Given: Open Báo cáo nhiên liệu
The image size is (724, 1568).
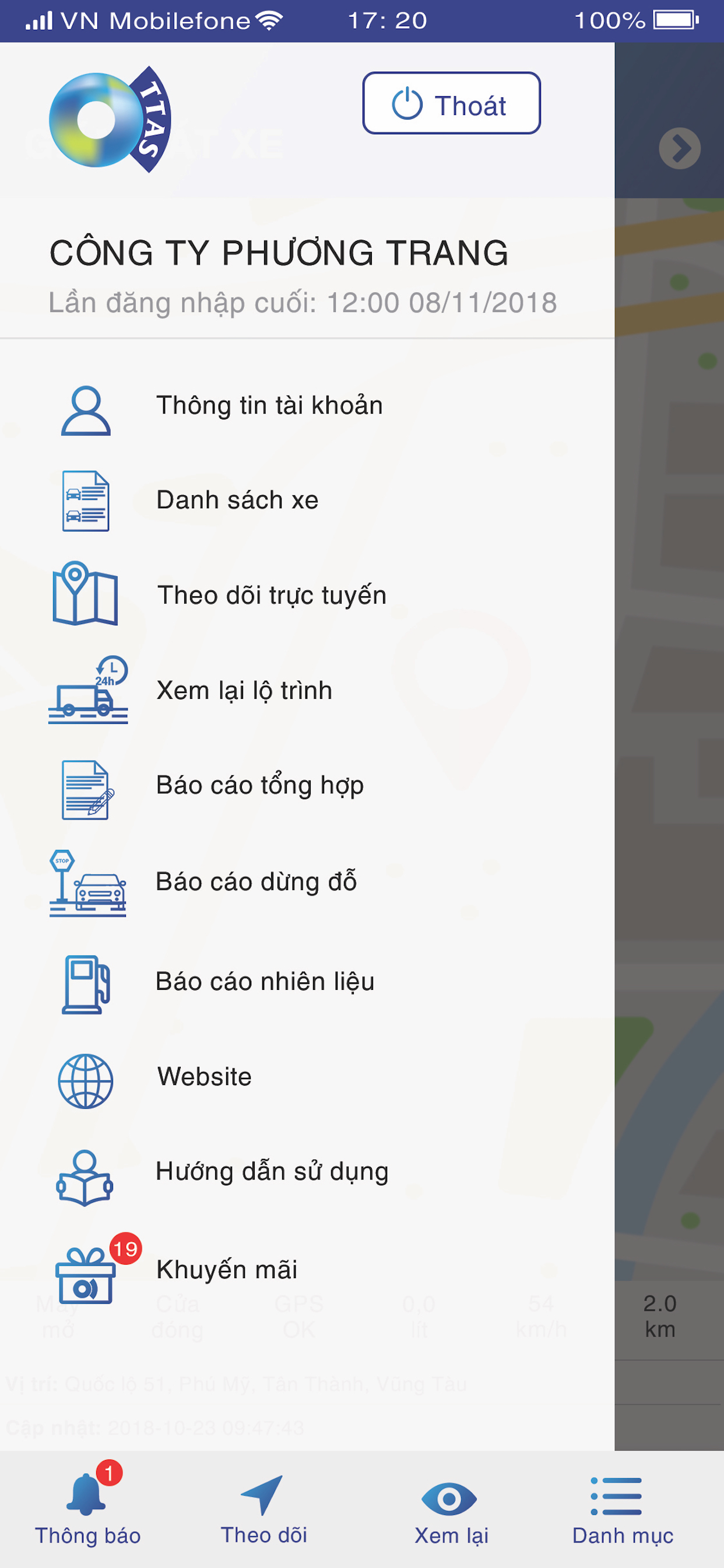Looking at the screenshot, I should coord(265,982).
